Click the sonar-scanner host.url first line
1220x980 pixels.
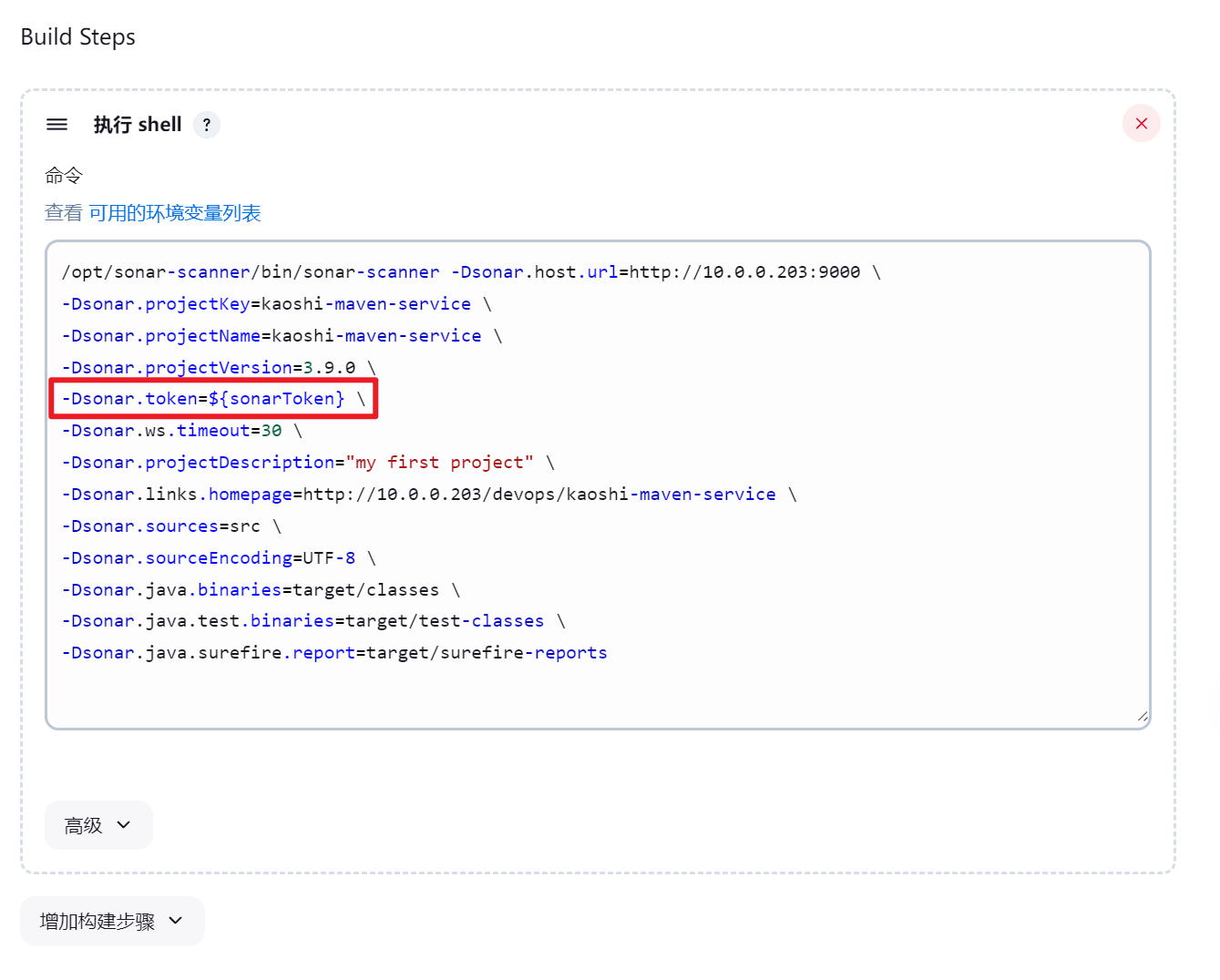point(471,272)
